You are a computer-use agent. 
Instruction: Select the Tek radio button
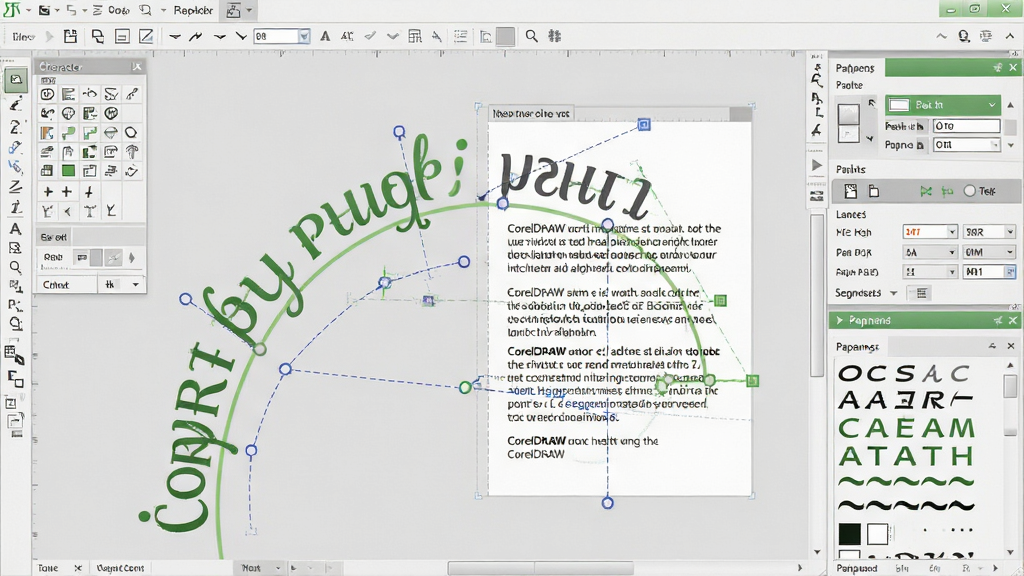pyautogui.click(x=970, y=191)
